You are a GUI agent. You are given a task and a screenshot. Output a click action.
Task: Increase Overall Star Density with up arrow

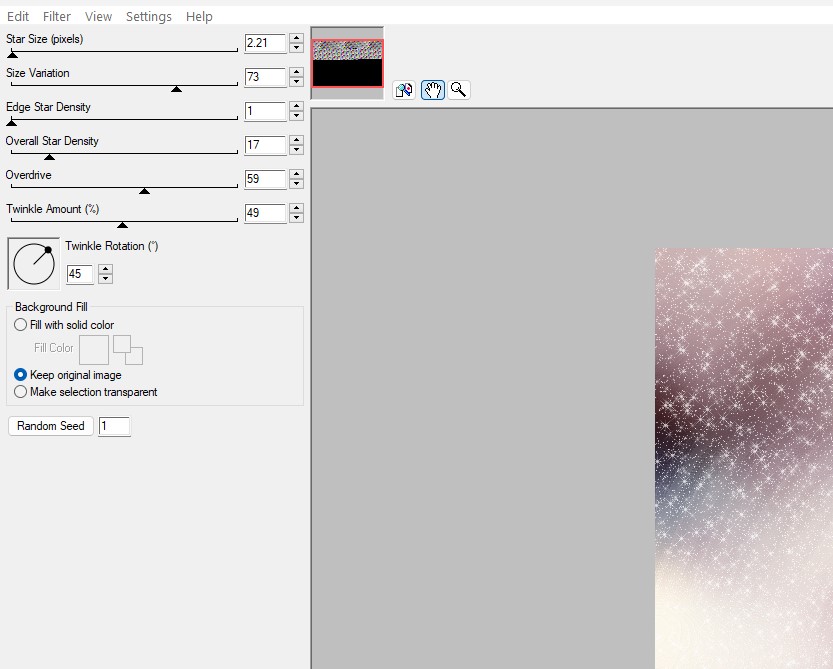(296, 140)
